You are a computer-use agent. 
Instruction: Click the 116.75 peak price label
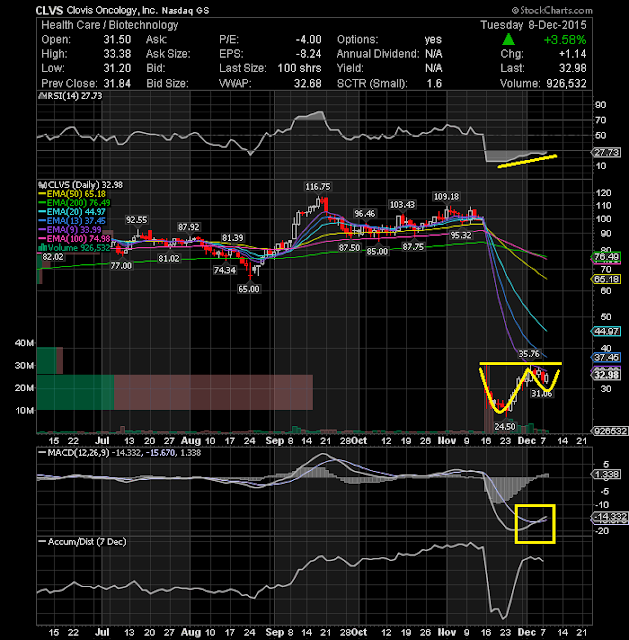(x=318, y=187)
